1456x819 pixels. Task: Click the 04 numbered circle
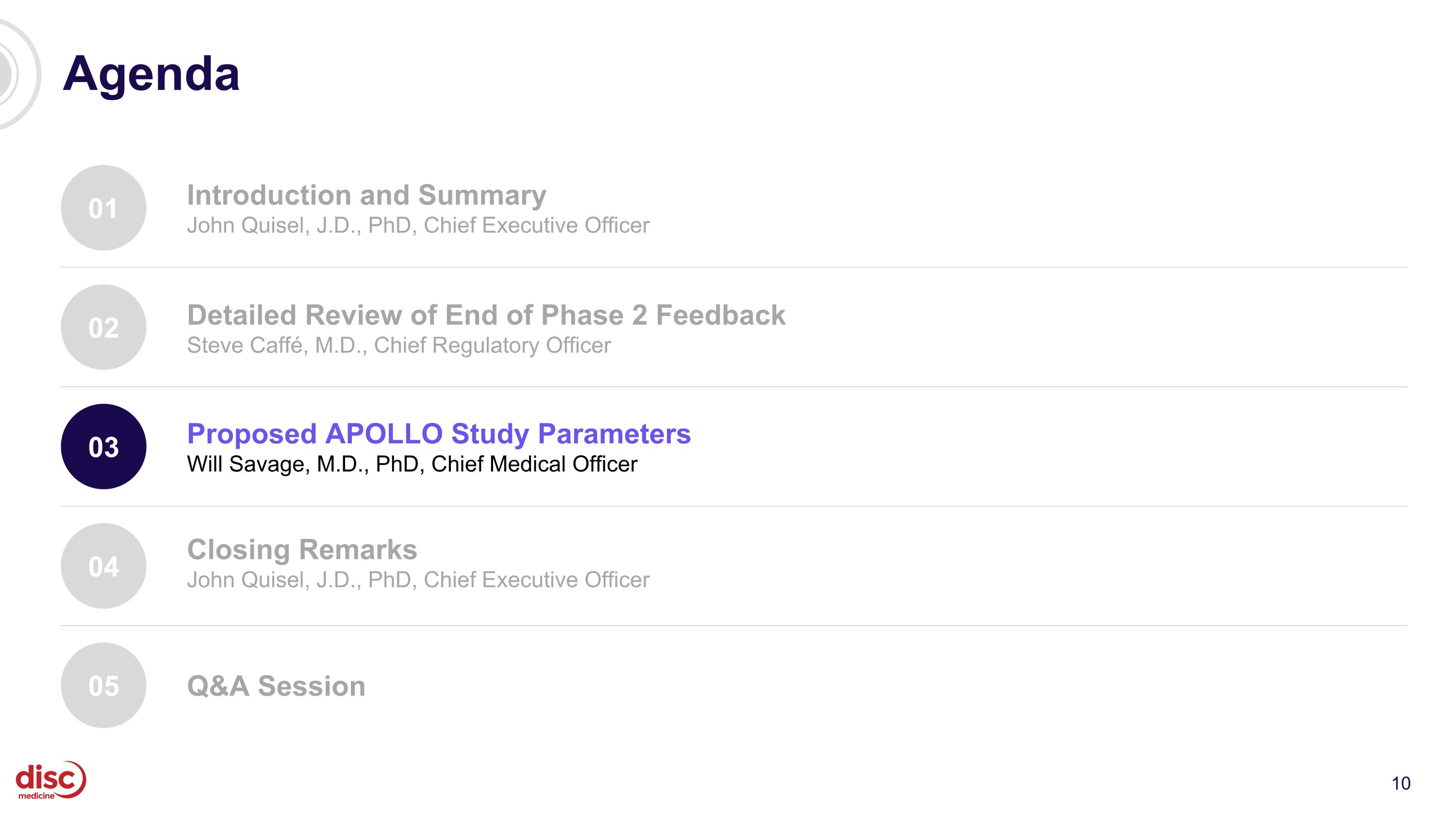point(103,566)
